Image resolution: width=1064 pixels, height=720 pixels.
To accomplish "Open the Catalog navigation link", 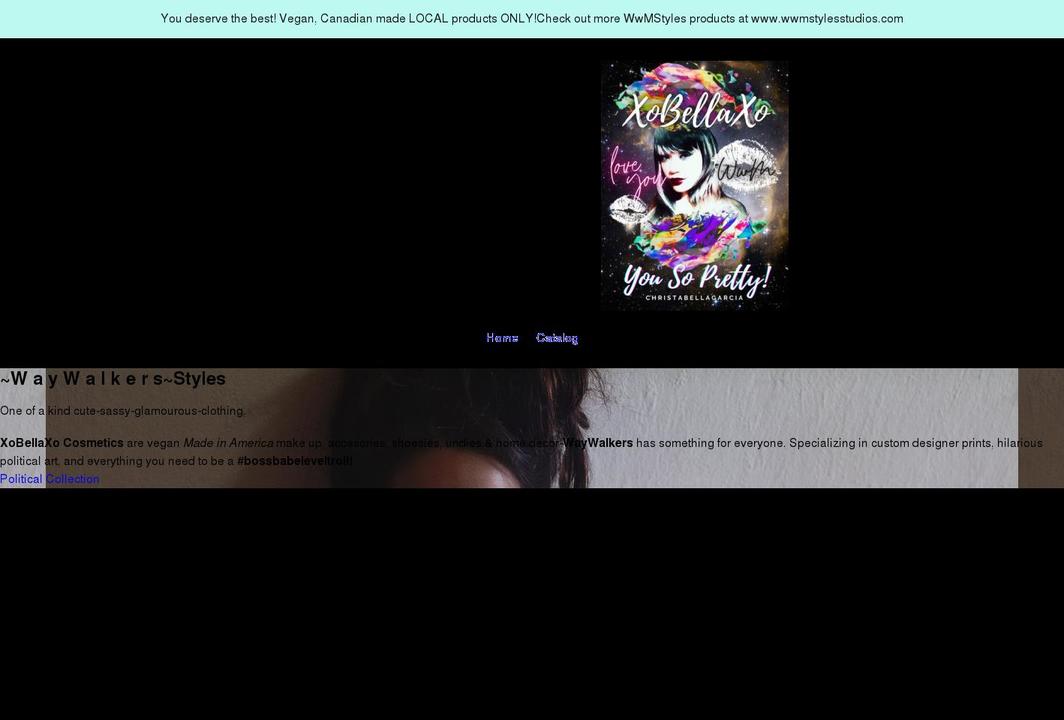I will click(556, 338).
